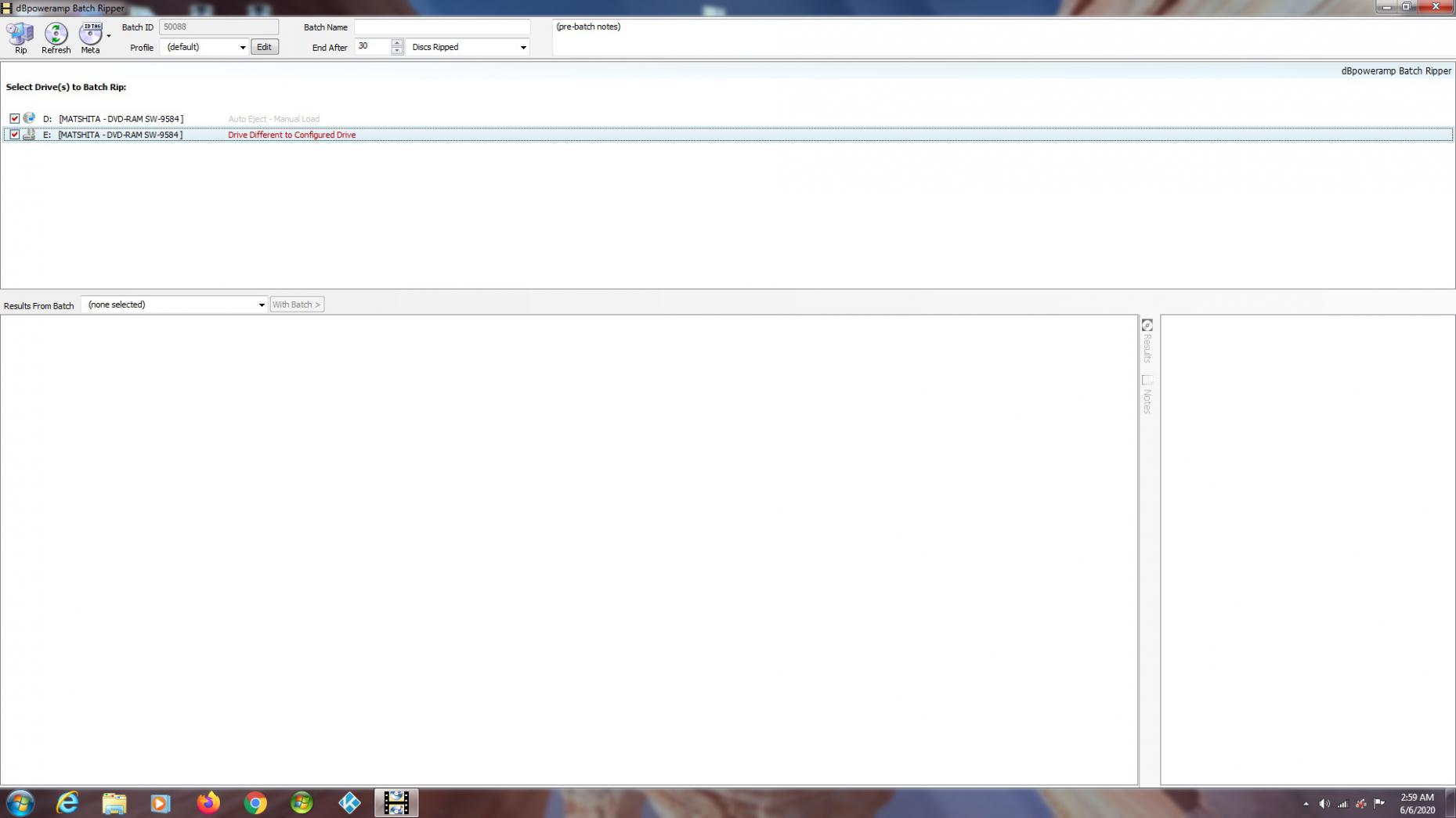The height and width of the screenshot is (818, 1456).
Task: Click the E: drive loader icon
Action: (x=29, y=135)
